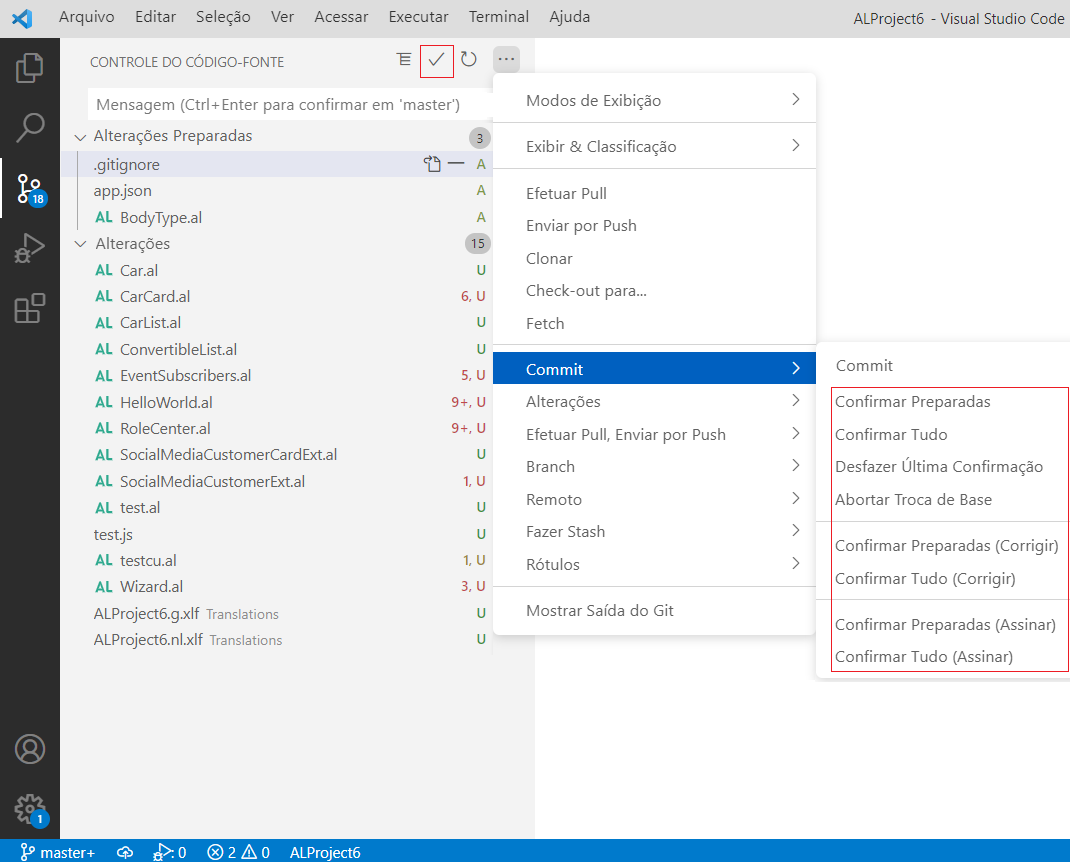Image resolution: width=1070 pixels, height=862 pixels.
Task: Open the Source Control More Actions menu
Action: pyautogui.click(x=506, y=60)
